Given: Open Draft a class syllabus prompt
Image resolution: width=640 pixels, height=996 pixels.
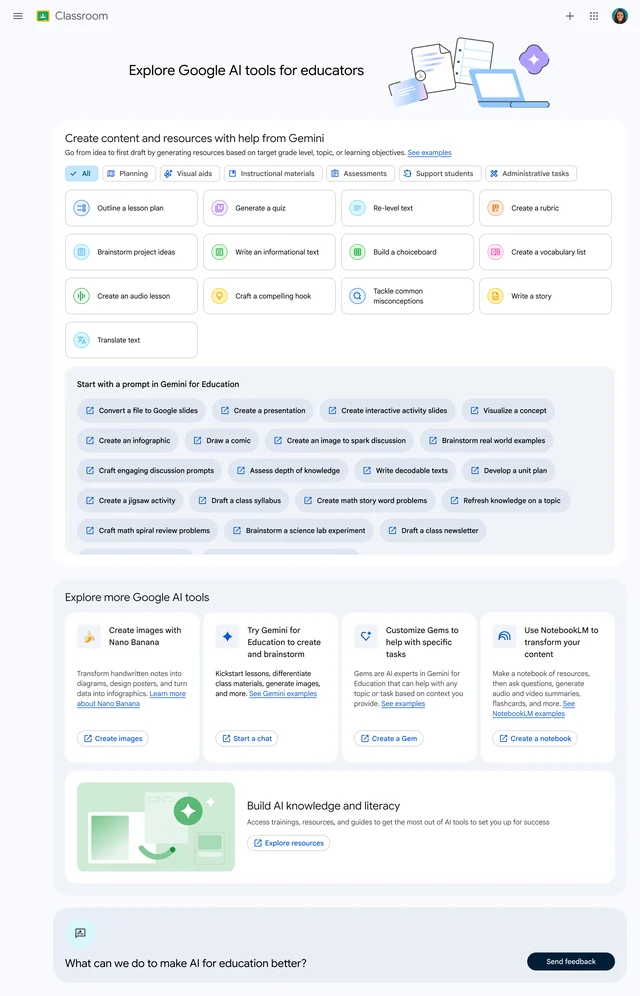Looking at the screenshot, I should click(239, 501).
